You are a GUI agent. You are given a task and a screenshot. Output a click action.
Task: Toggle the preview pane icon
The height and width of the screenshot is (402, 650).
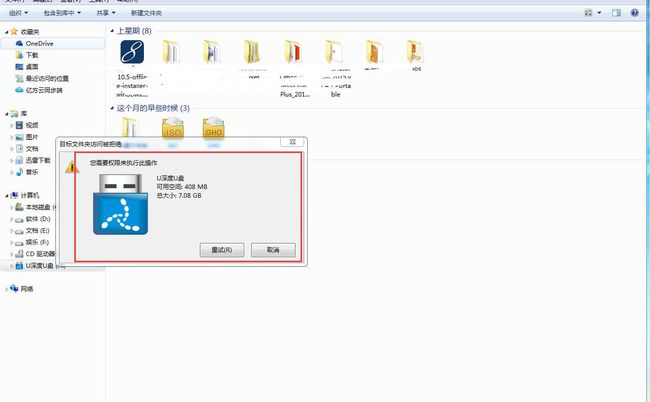coord(616,13)
